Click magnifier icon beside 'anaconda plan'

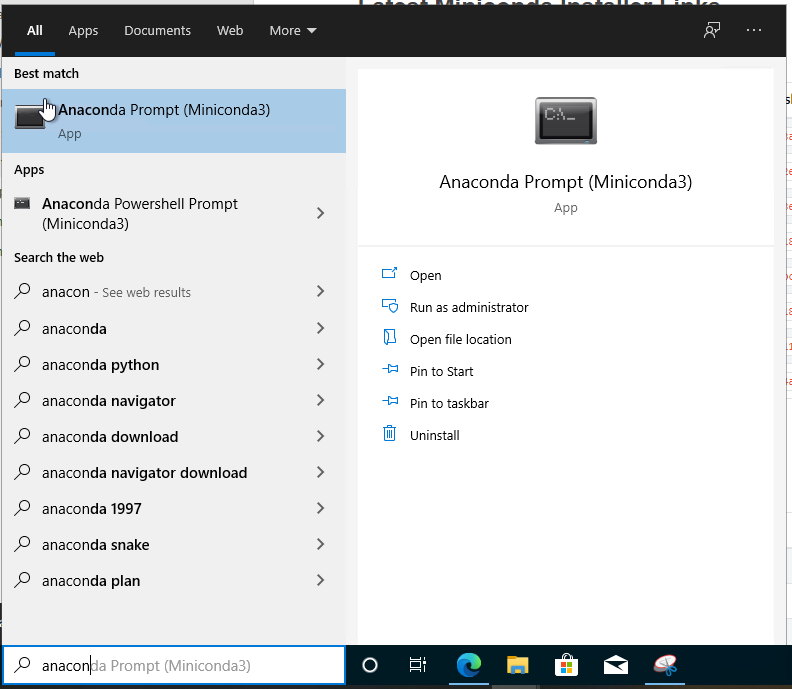[22, 580]
